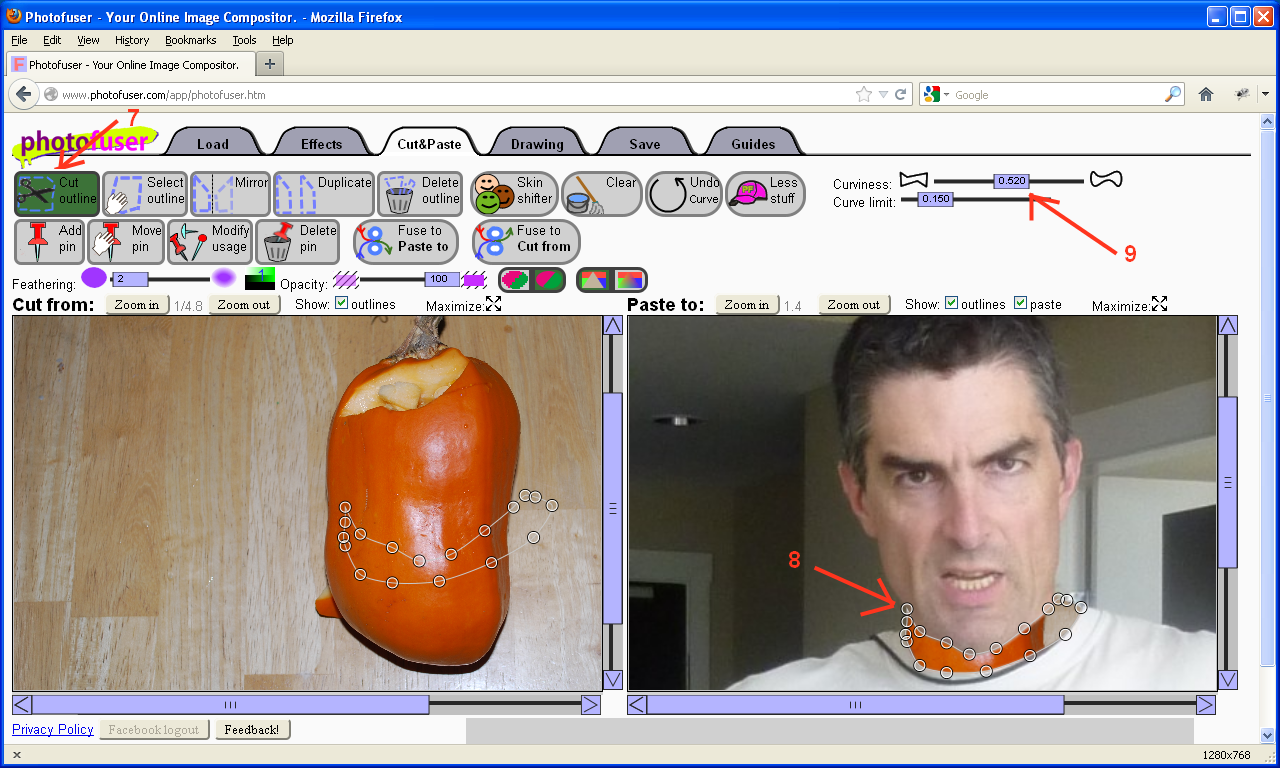Open the Tools menu

pos(244,40)
